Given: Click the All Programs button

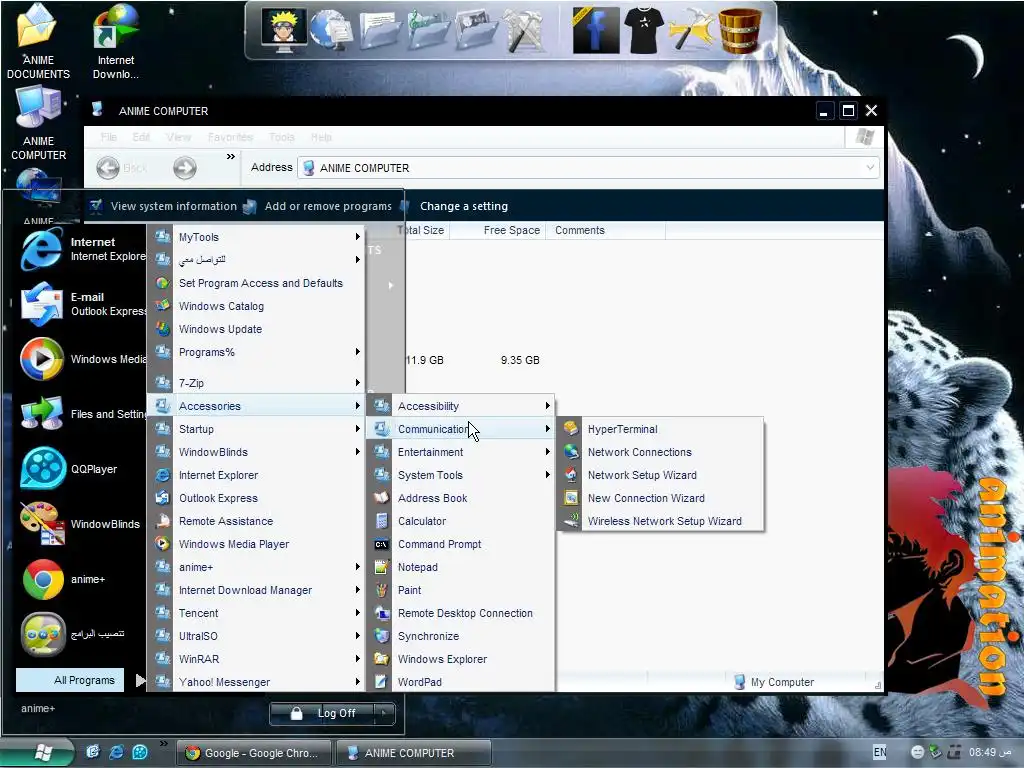Looking at the screenshot, I should (x=70, y=680).
